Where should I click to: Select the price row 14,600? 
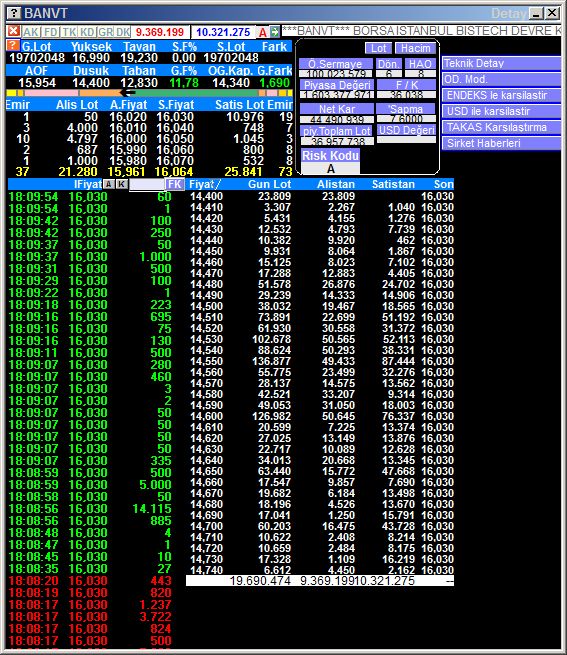(321, 416)
